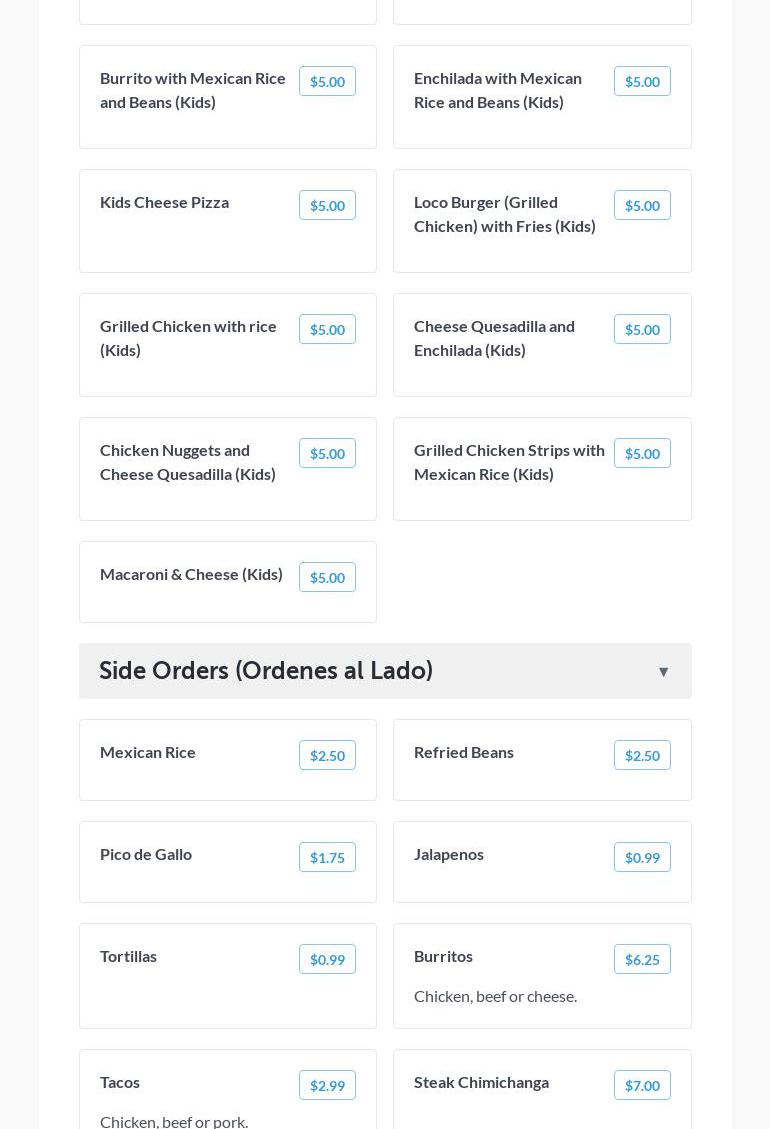Screen dimensions: 770x1129
Task: Click price button for Grilled Chicken with rice
Action: pyautogui.click(x=327, y=330)
